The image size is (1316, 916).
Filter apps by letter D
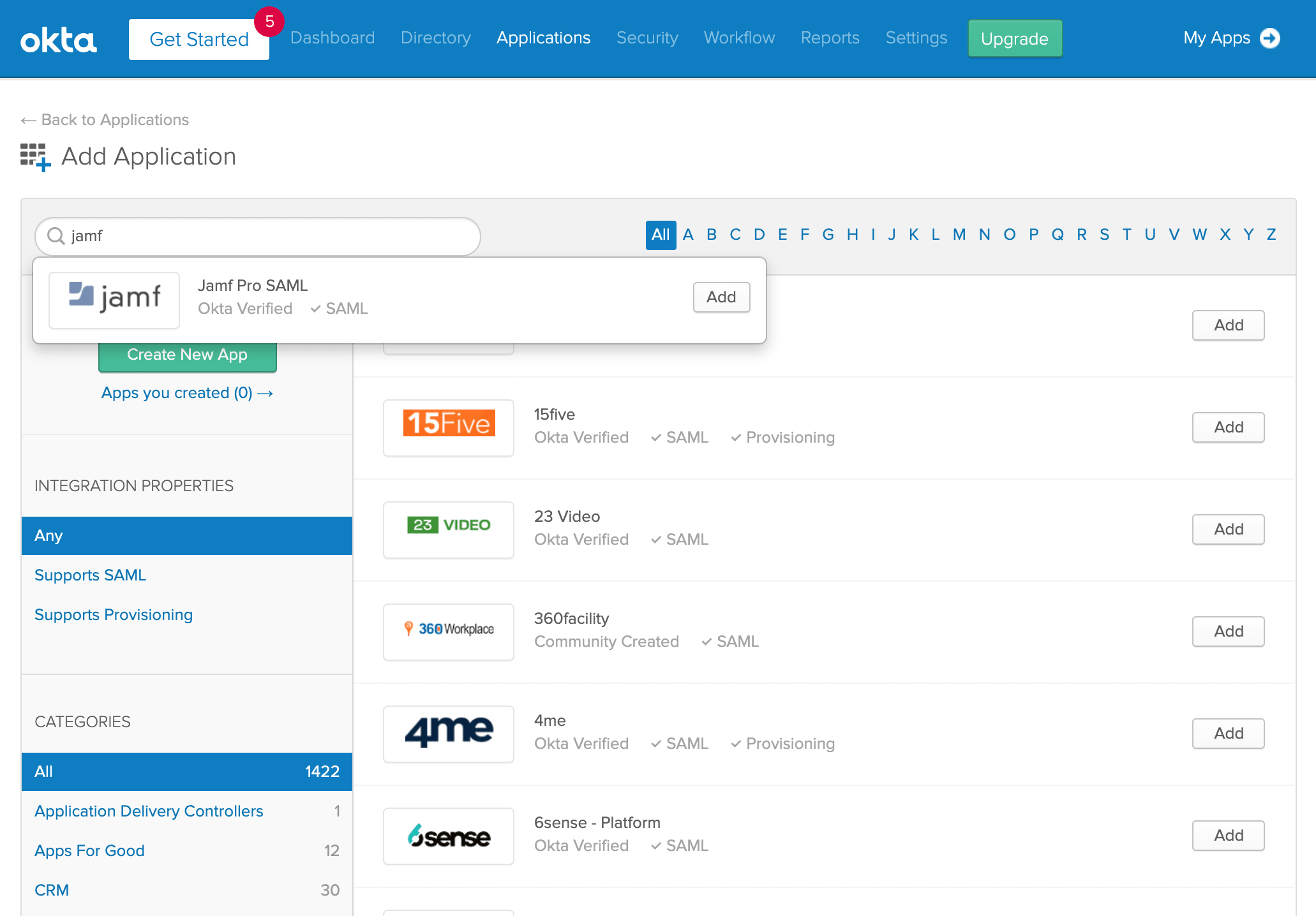pos(759,235)
